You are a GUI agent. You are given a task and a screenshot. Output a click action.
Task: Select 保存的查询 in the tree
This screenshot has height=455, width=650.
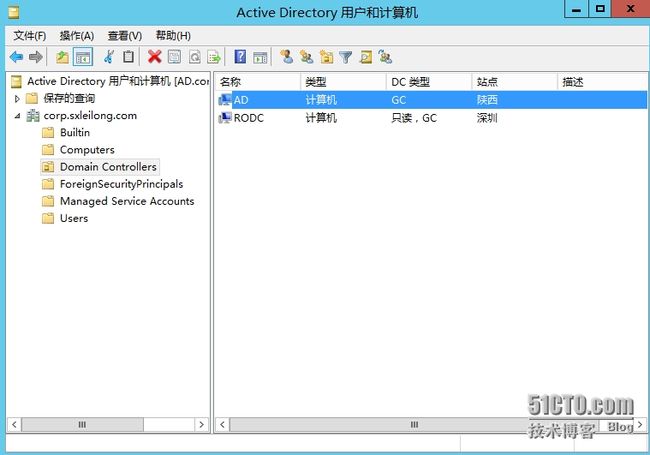[69, 98]
